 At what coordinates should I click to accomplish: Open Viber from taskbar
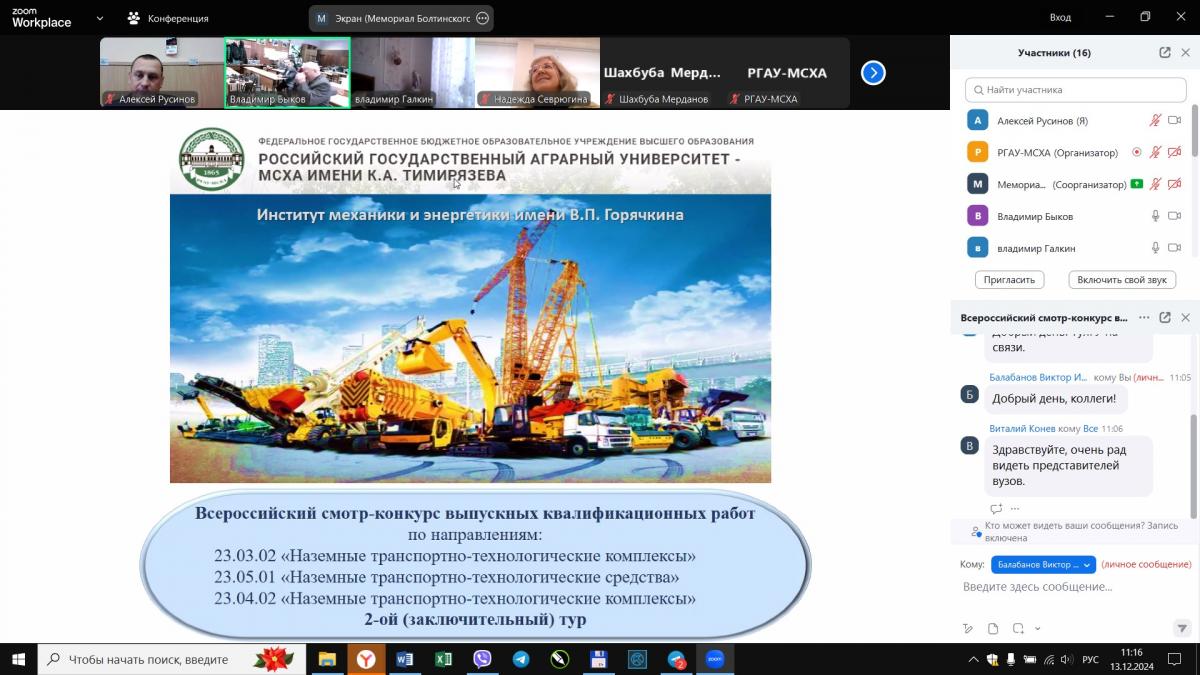point(483,660)
